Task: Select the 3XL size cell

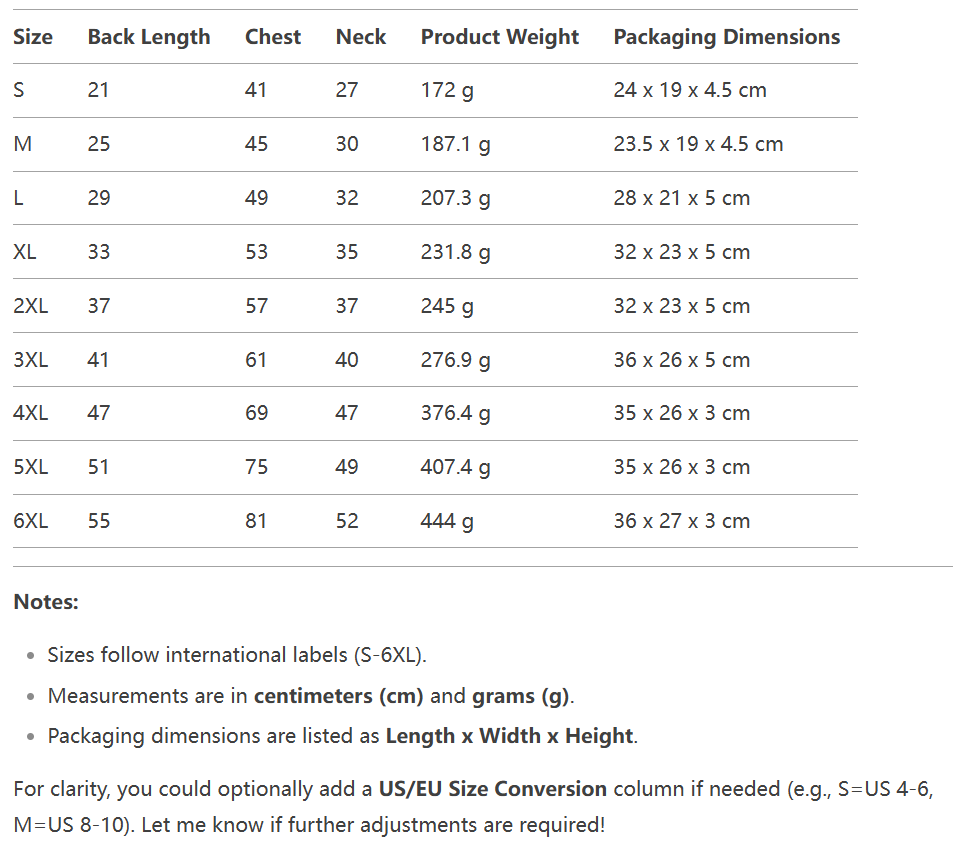Action: click(30, 360)
